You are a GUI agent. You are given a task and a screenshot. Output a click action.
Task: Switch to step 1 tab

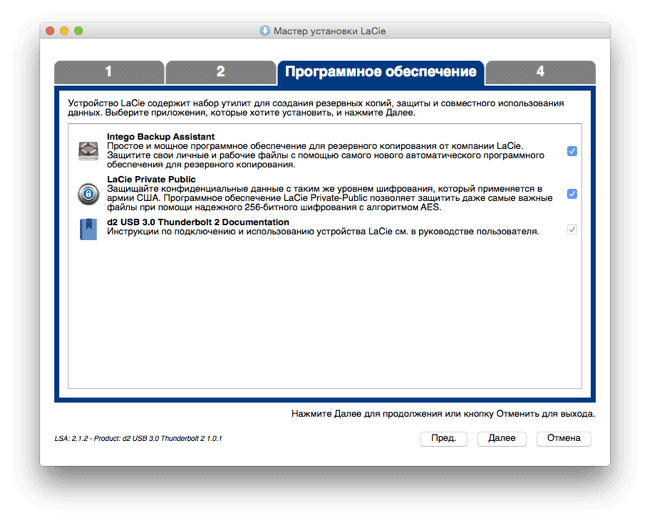pos(109,73)
